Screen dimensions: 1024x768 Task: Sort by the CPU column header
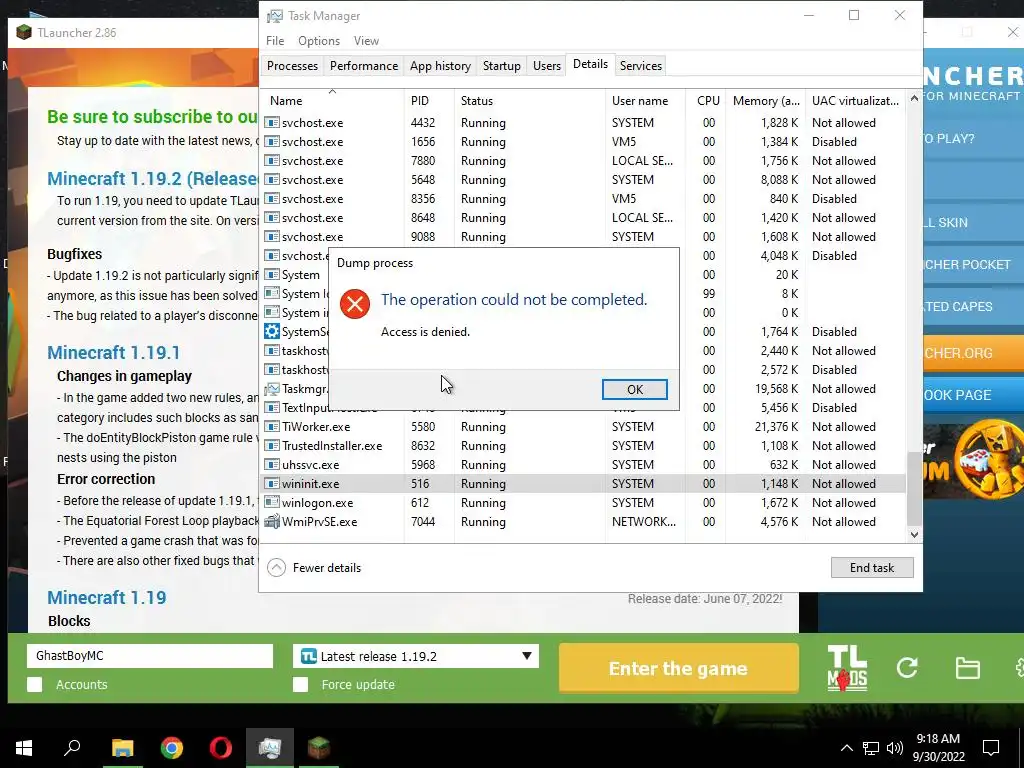(x=705, y=101)
